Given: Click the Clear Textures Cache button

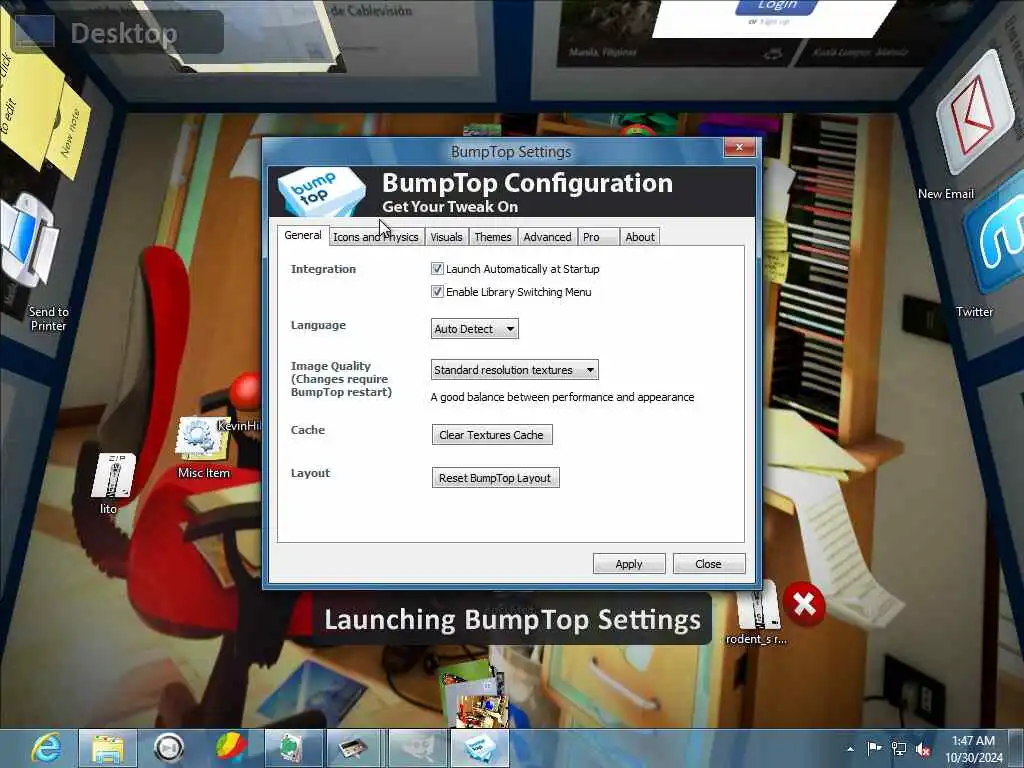Looking at the screenshot, I should (492, 434).
